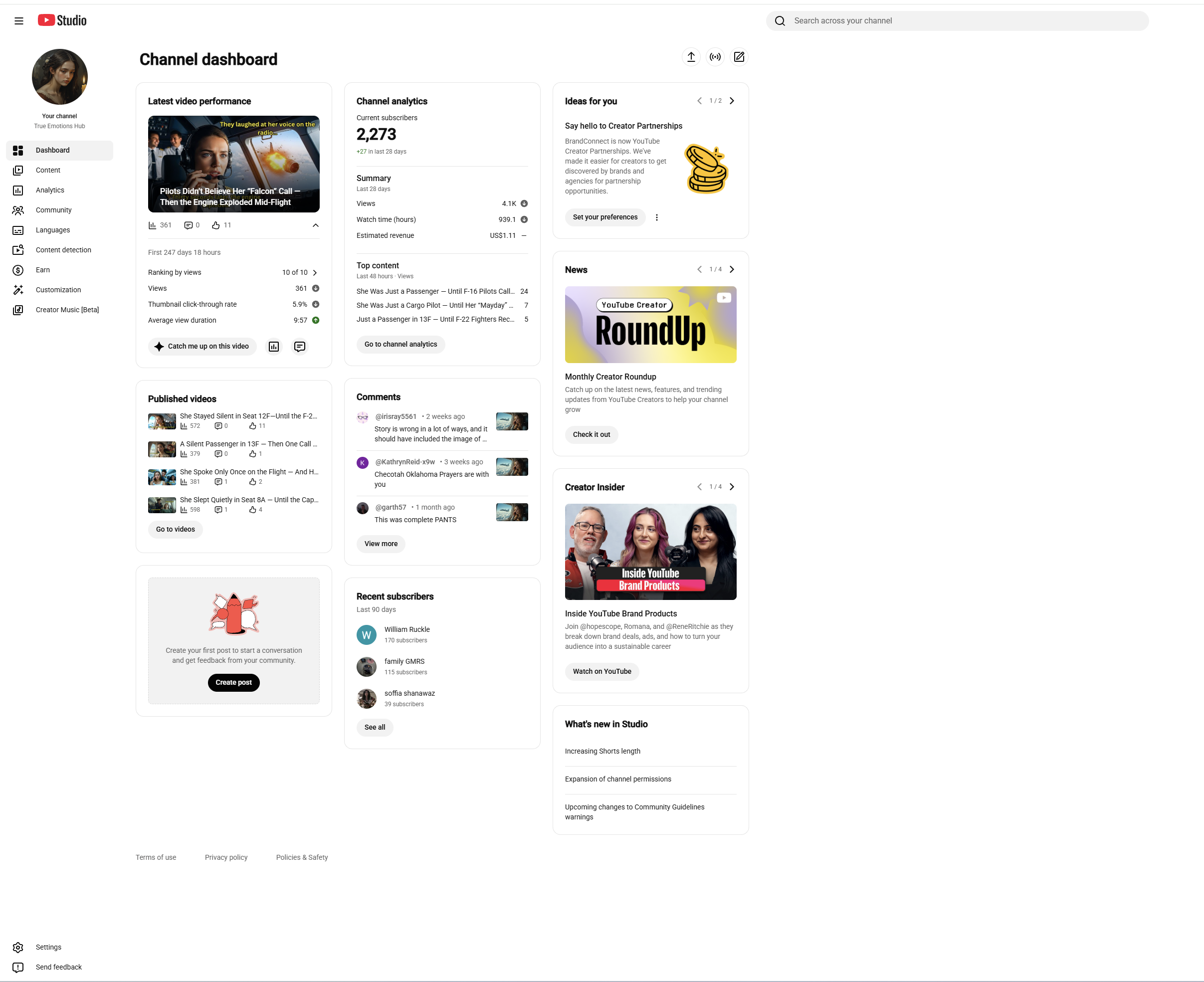The image size is (1204, 982).
Task: Click next arrow in News card
Action: pos(732,270)
